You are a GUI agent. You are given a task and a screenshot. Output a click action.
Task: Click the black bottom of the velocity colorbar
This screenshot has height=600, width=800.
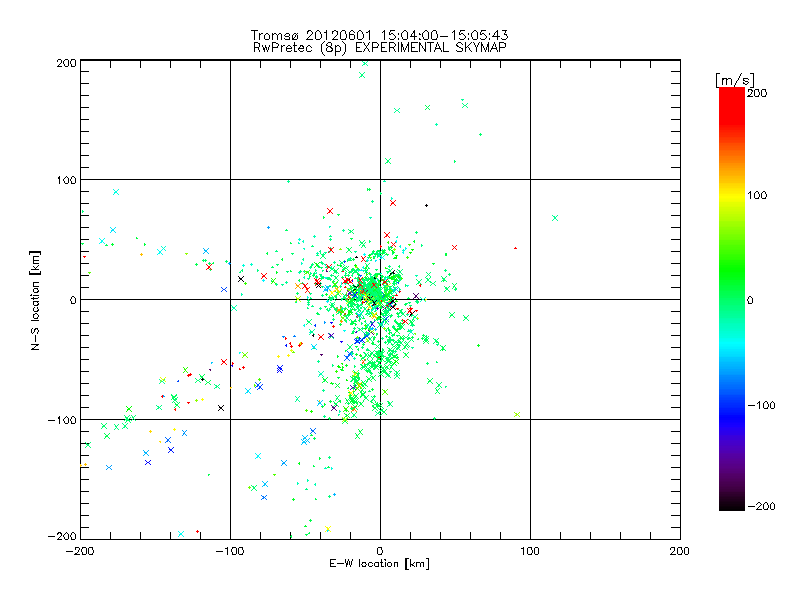(x=732, y=503)
